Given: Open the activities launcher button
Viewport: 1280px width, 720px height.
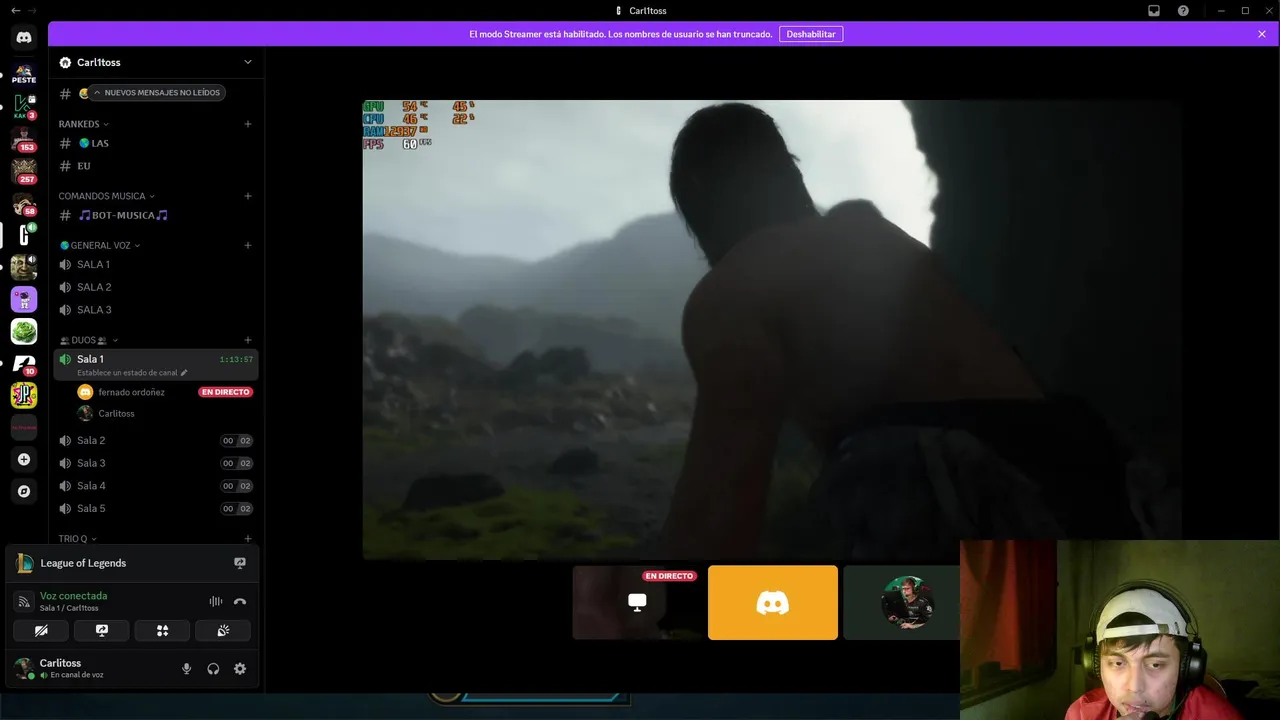Looking at the screenshot, I should 162,630.
